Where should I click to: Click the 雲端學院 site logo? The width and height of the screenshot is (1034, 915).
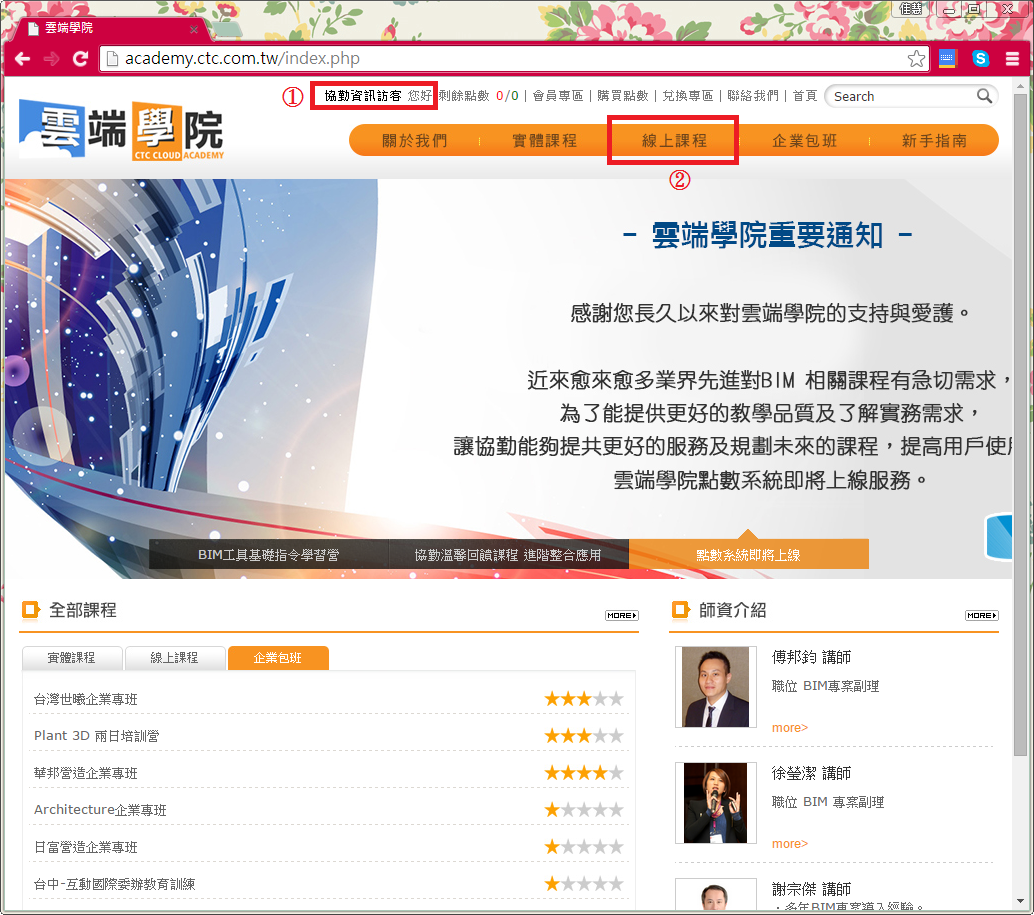(x=121, y=130)
